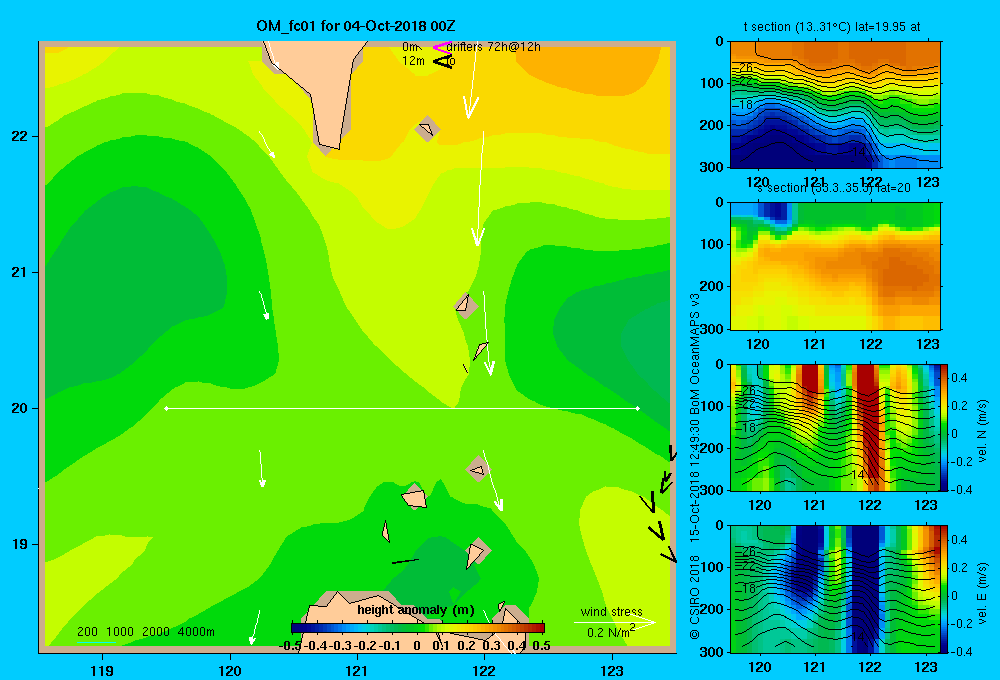Click the '-0.5' tick on height anomaly scale
Image resolution: width=1000 pixels, height=680 pixels.
(x=290, y=646)
